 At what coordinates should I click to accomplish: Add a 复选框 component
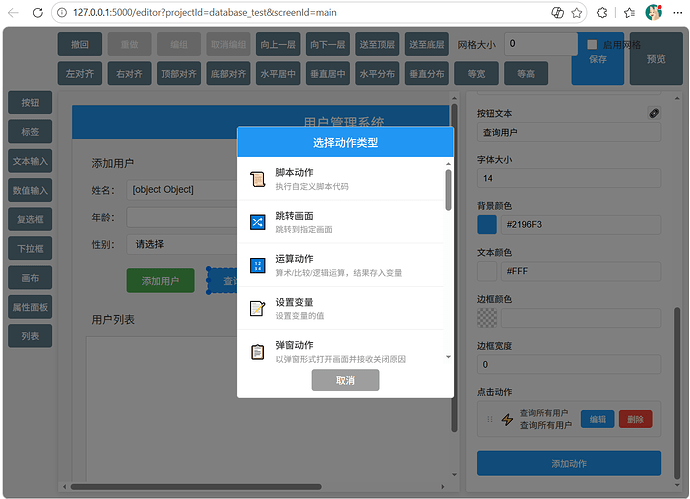(30, 219)
